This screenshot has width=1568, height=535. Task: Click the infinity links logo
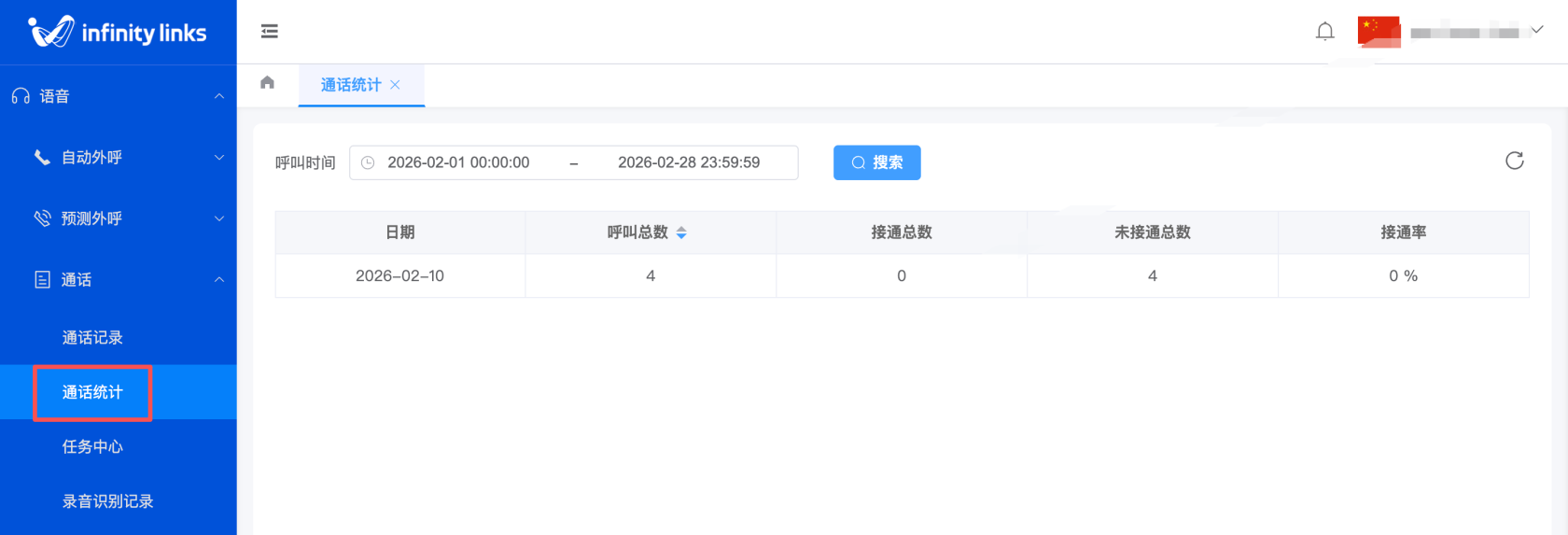118,33
